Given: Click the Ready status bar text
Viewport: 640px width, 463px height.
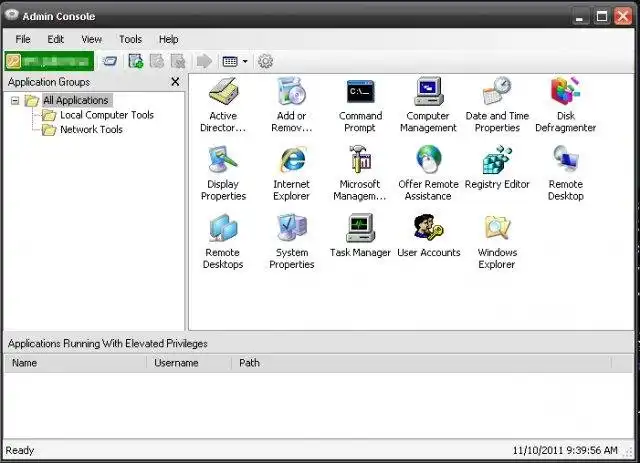Looking at the screenshot, I should pos(20,450).
